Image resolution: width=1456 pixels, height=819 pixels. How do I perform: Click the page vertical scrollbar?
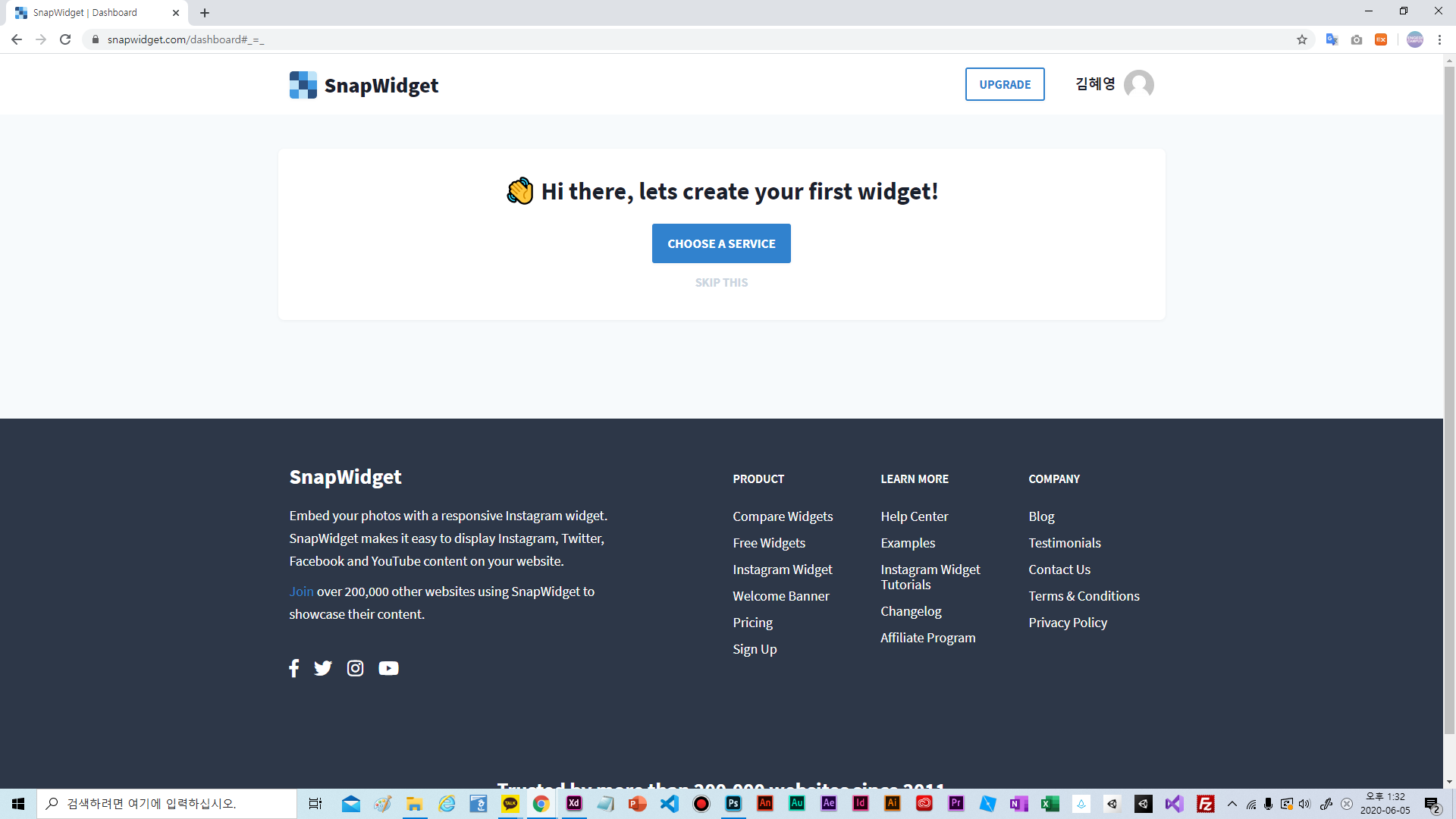click(1449, 400)
